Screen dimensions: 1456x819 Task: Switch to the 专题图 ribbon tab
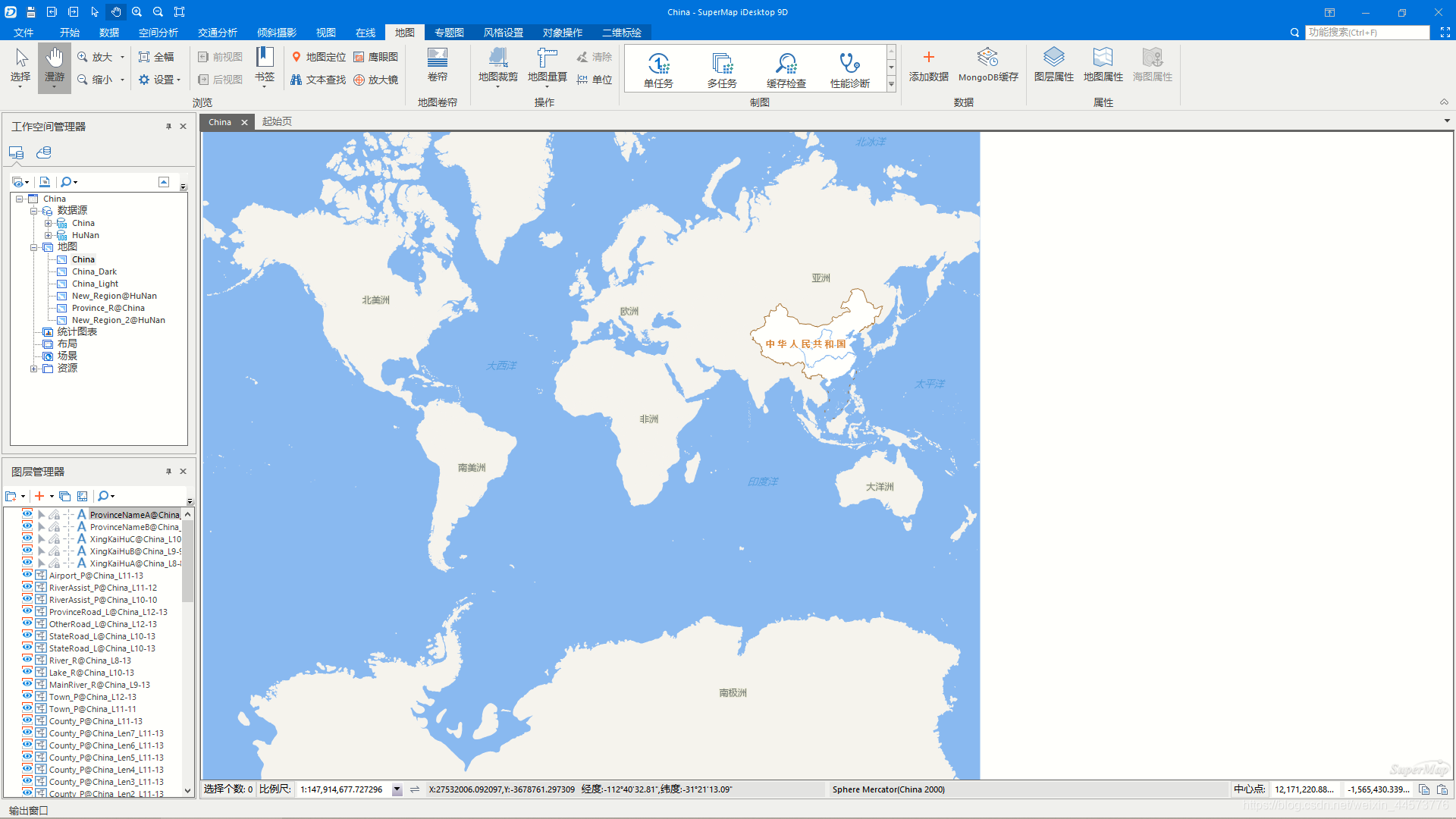tap(449, 33)
